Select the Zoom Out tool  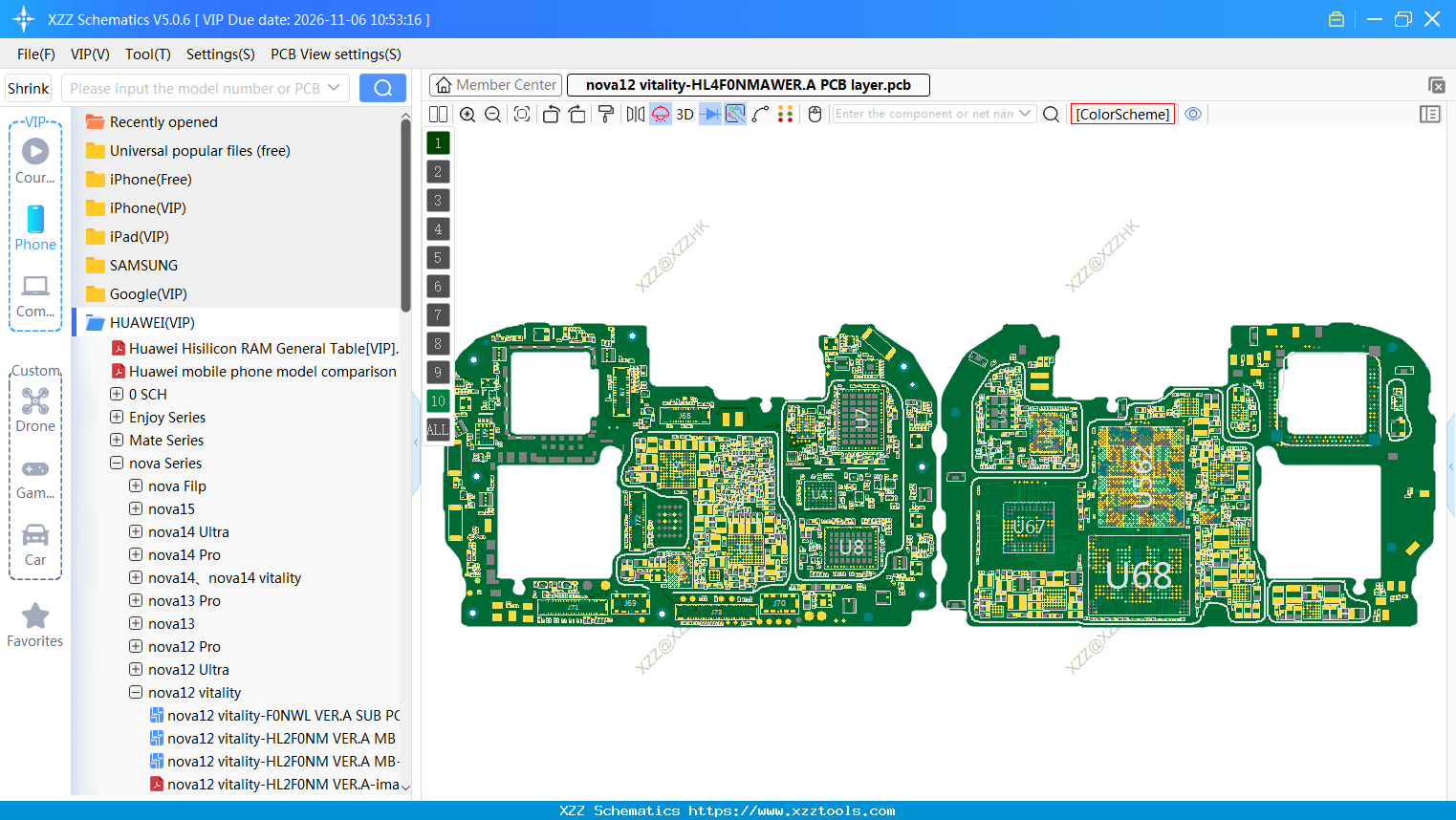click(x=491, y=114)
